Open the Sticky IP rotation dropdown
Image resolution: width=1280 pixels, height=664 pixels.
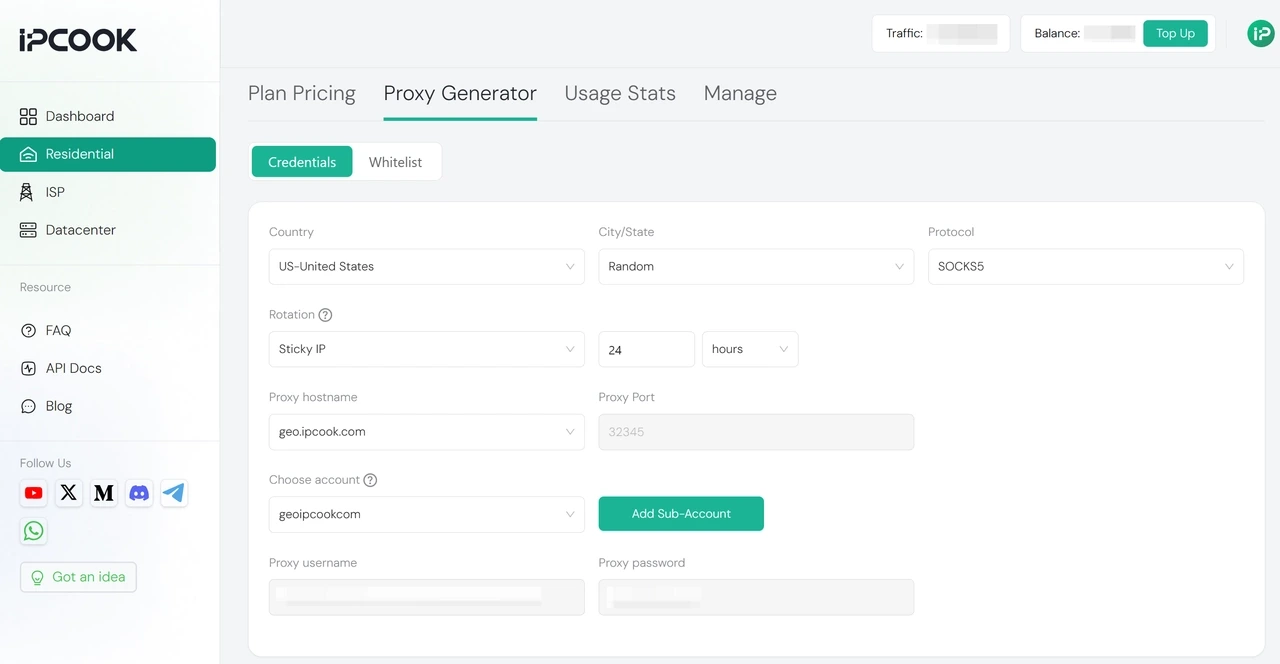pyautogui.click(x=427, y=349)
